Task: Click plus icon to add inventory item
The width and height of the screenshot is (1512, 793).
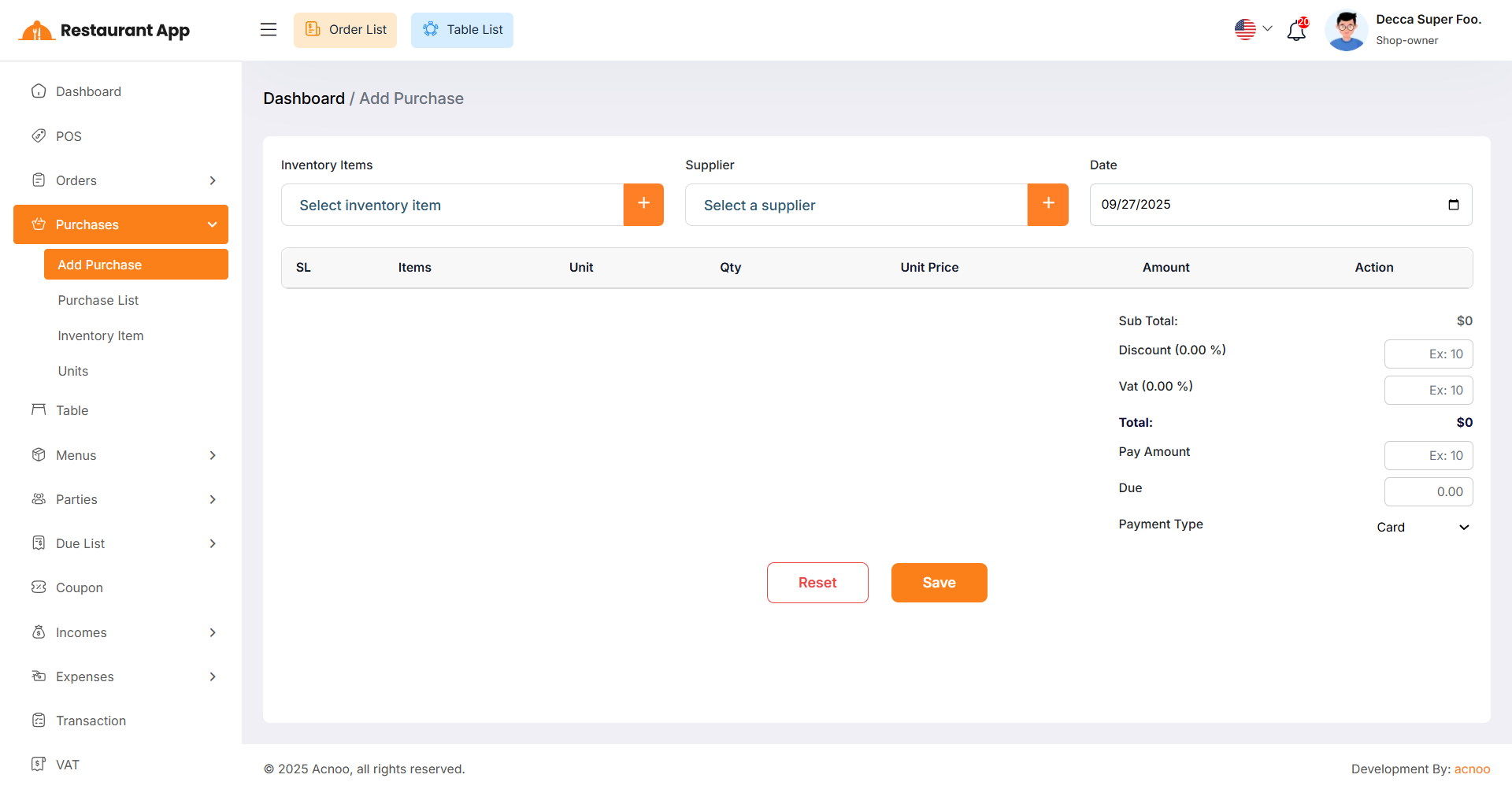Action: pos(643,205)
